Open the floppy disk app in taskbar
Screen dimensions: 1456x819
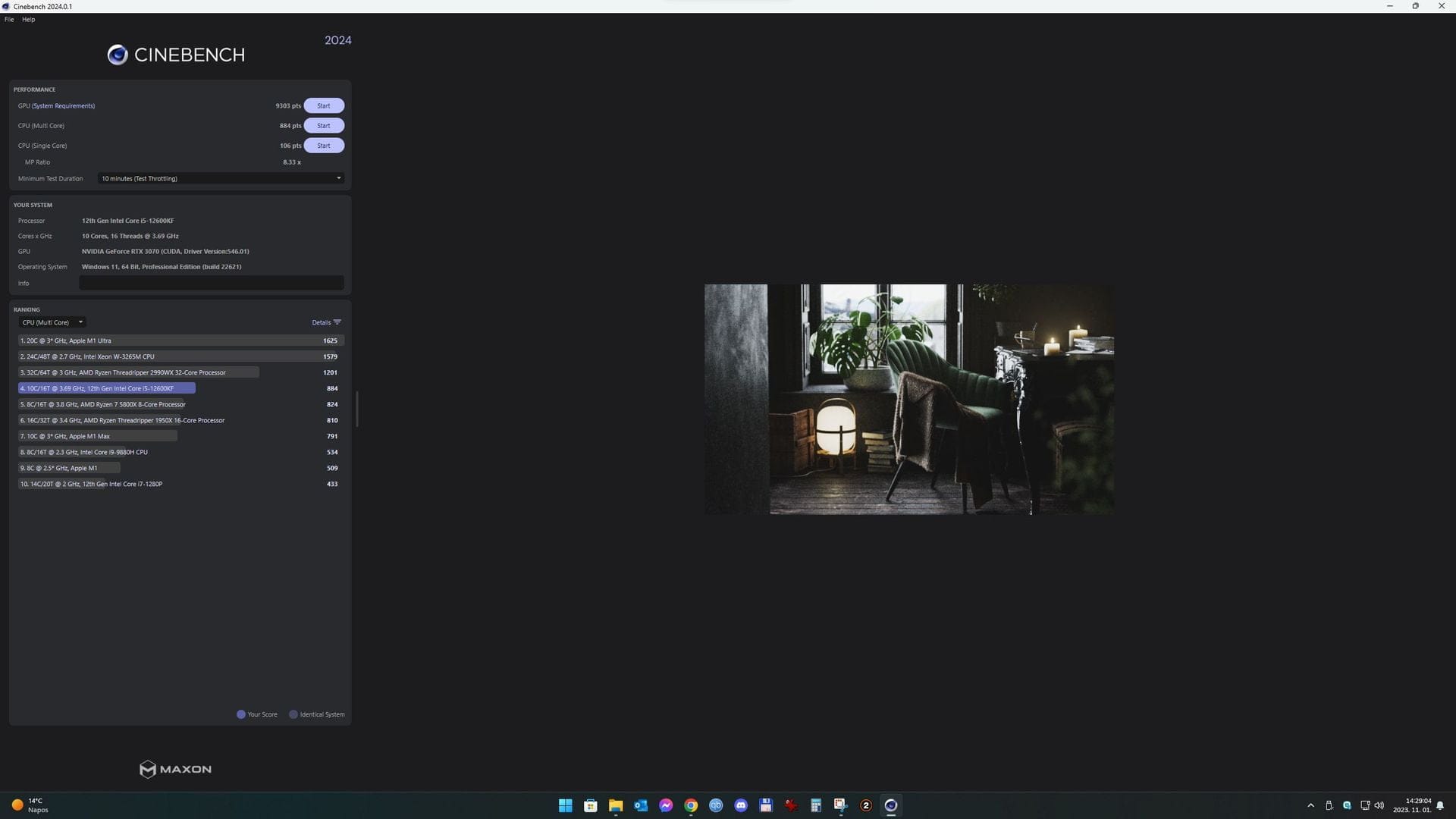[x=766, y=805]
